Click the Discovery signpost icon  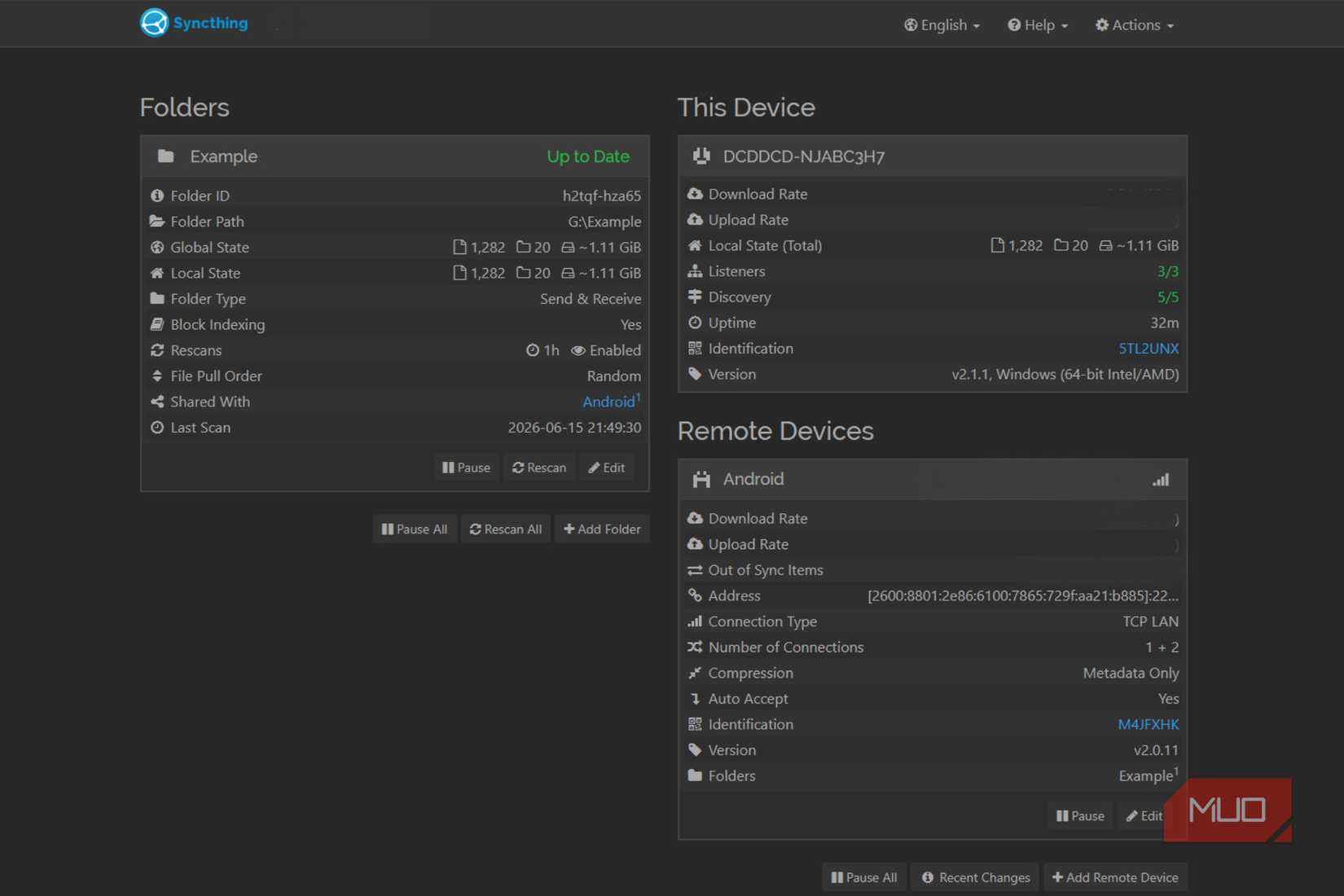tap(695, 296)
